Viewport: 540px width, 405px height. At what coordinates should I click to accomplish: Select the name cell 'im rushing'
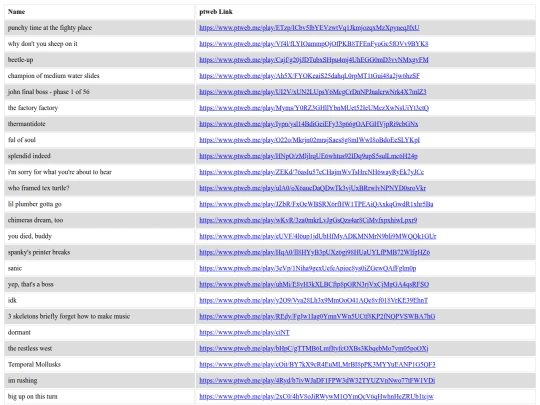(100, 380)
